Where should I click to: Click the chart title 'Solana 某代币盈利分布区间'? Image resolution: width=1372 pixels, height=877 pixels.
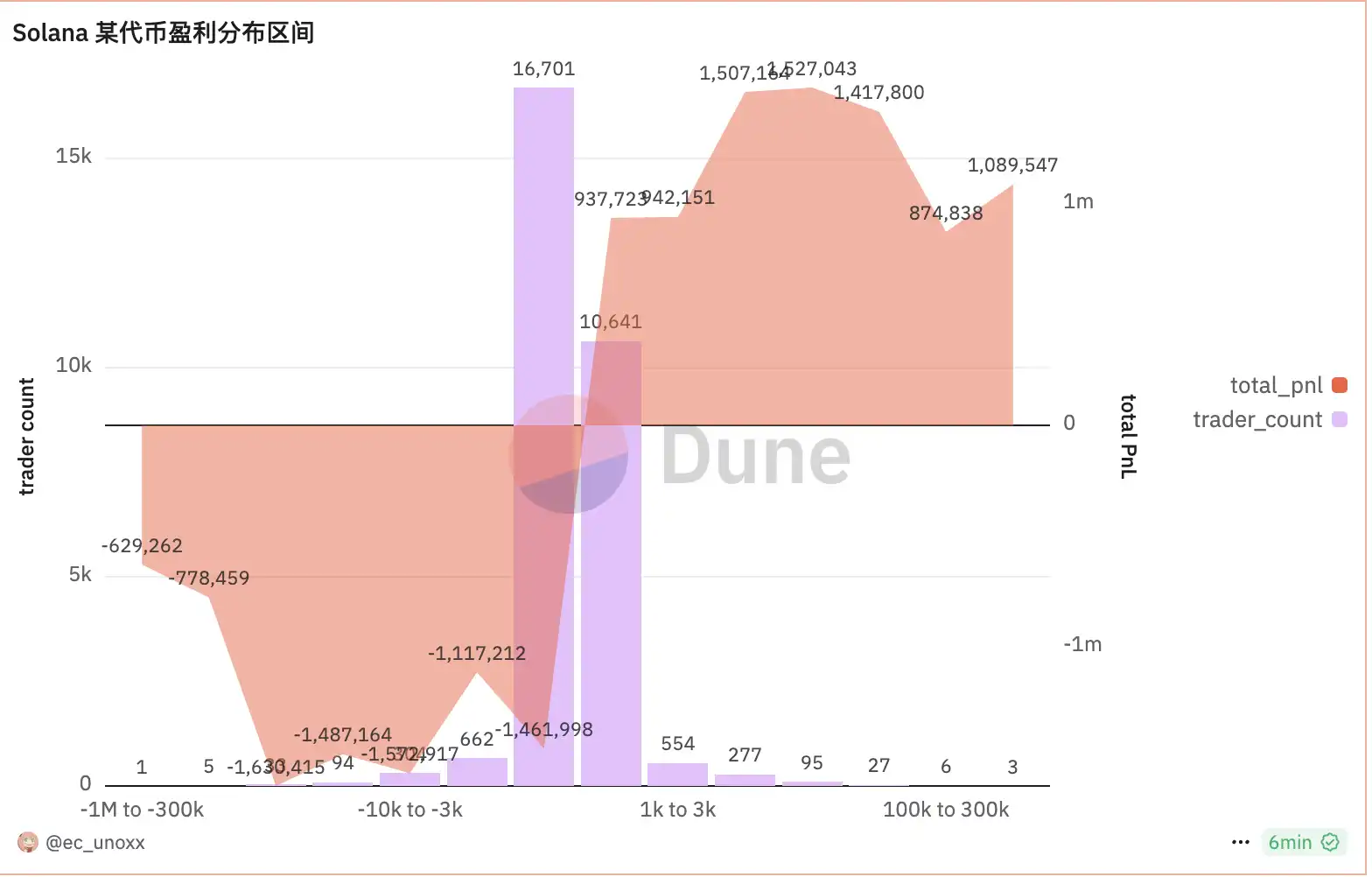(x=164, y=33)
